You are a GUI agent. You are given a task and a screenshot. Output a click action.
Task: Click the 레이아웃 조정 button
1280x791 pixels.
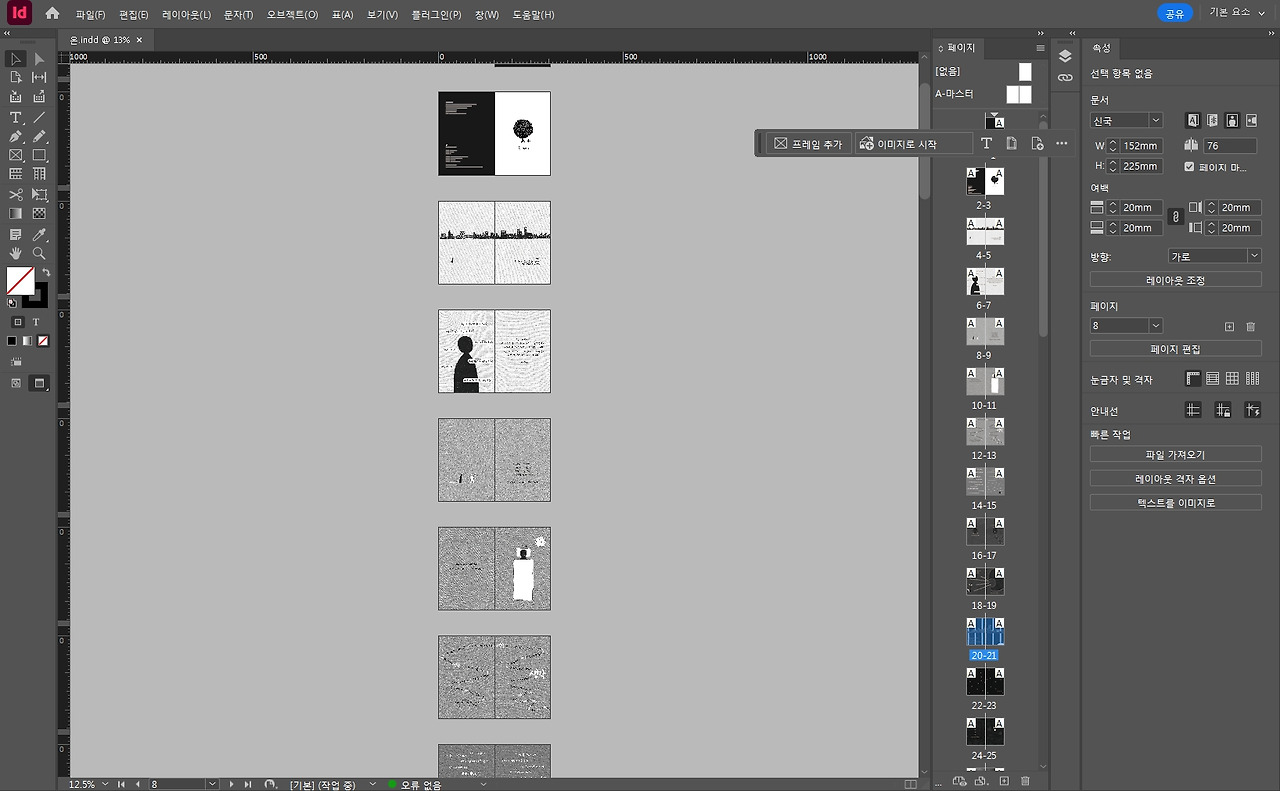click(1176, 281)
